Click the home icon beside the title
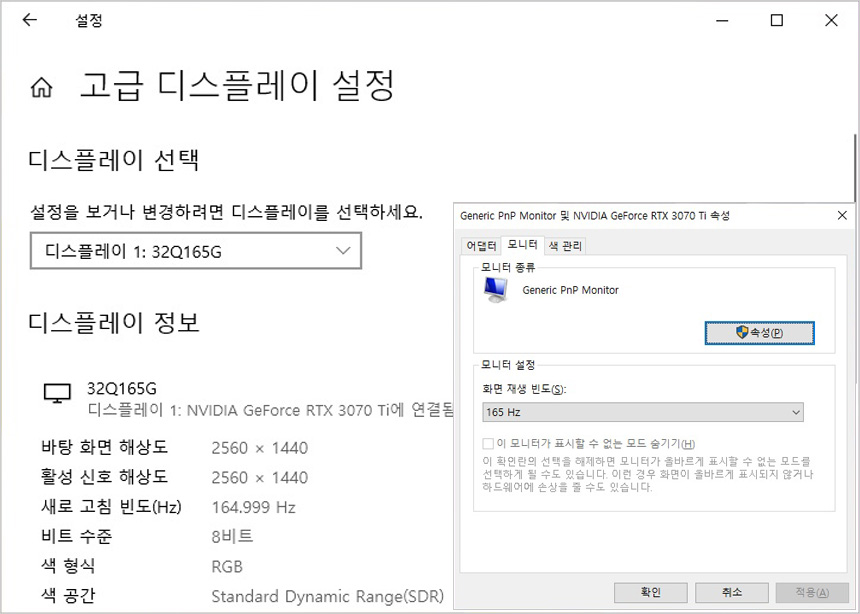 click(42, 87)
